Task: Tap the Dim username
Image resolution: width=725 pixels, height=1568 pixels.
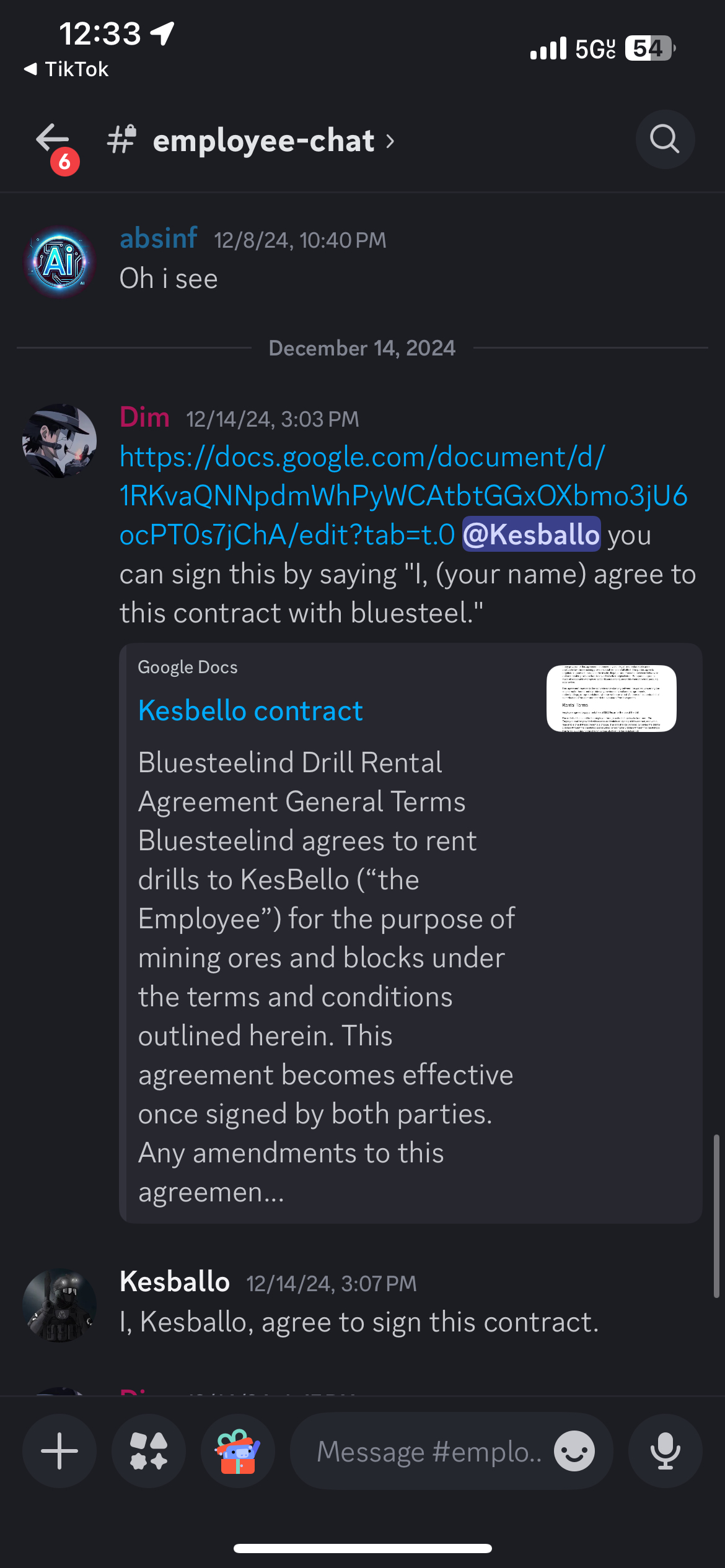Action: click(x=144, y=417)
